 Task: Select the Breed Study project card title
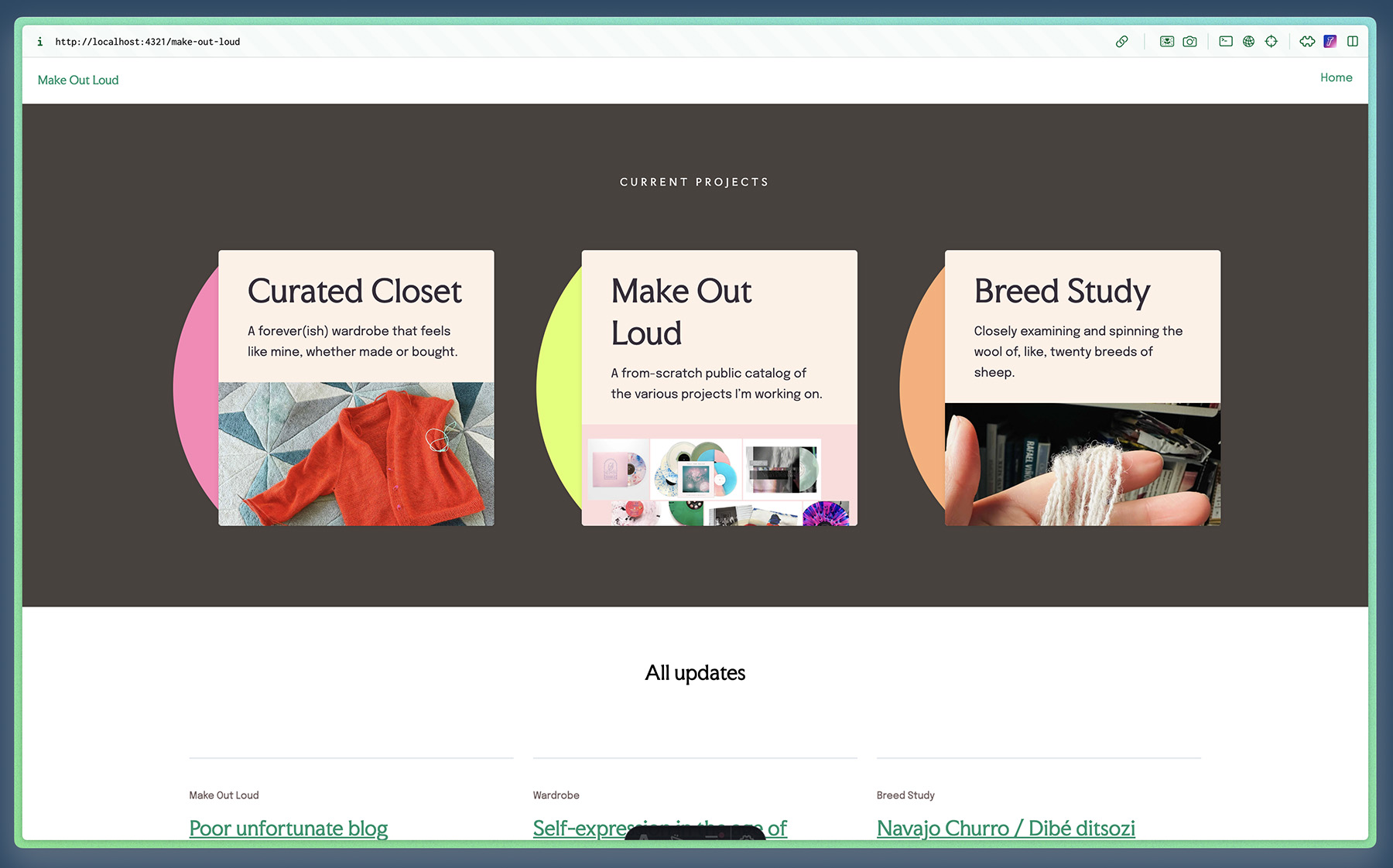tap(1062, 292)
